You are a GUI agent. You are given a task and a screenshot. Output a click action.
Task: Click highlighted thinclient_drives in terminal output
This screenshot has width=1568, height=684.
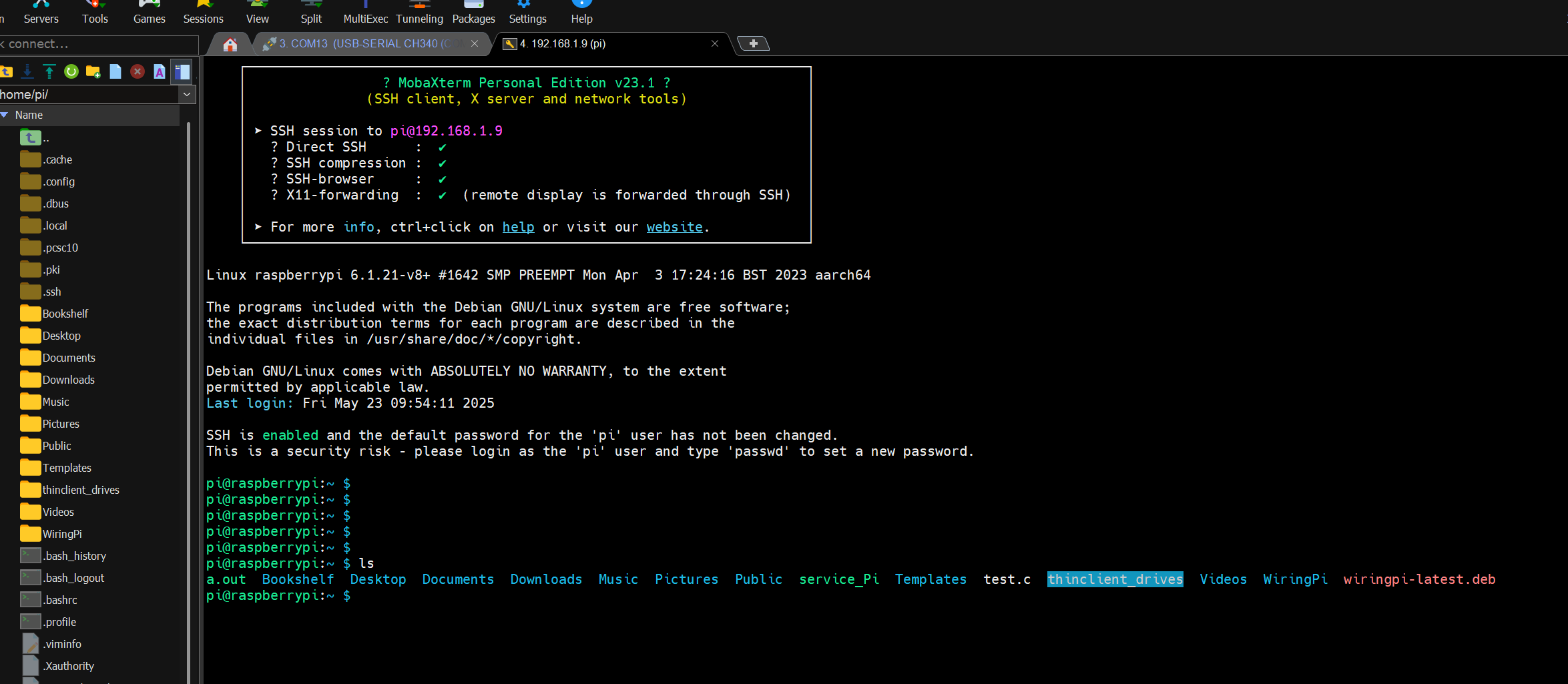pyautogui.click(x=1115, y=579)
